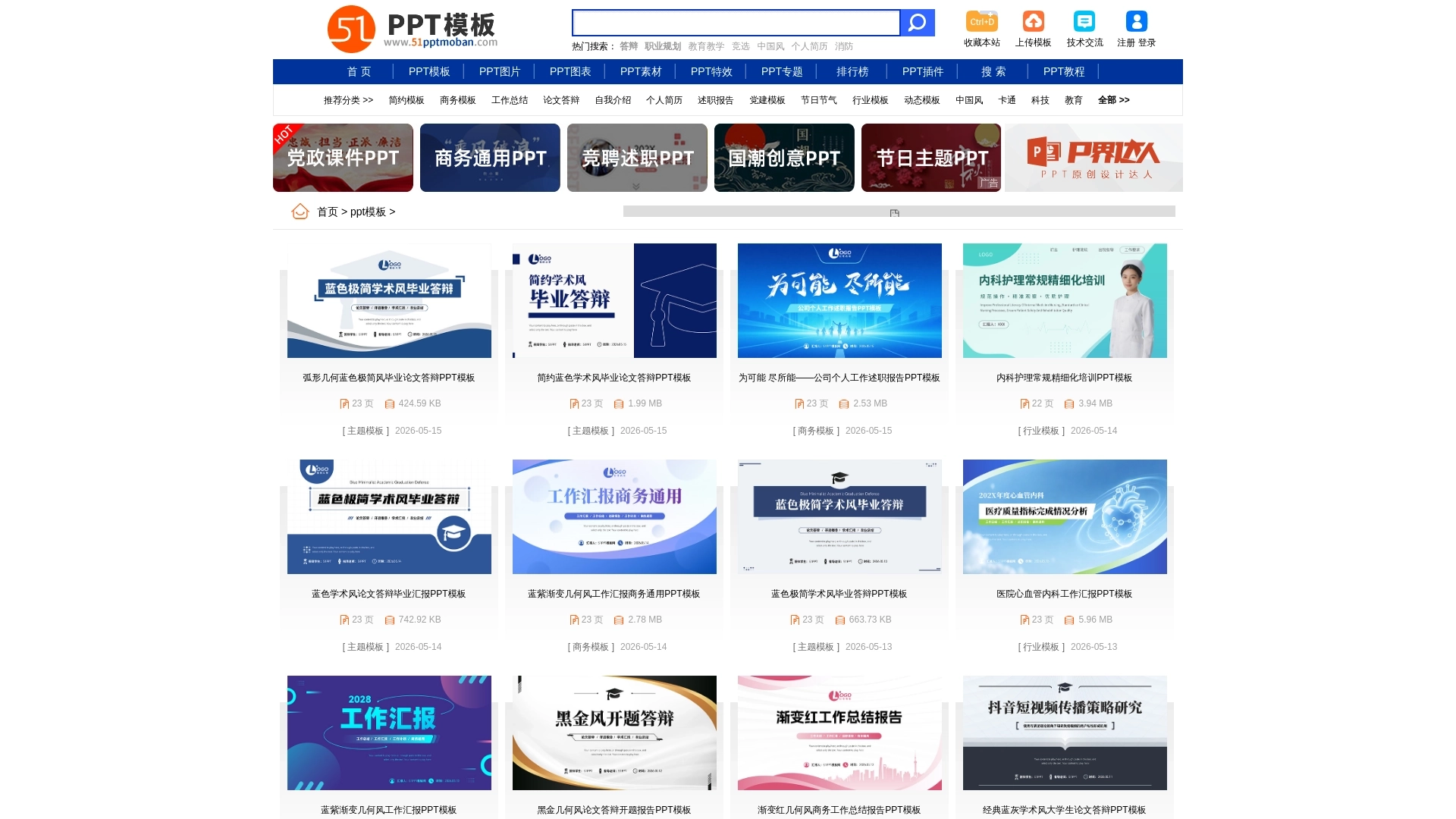Open the 工作汇报商务通用 template thumbnail
Viewport: 1456px width, 819px height.
tap(614, 516)
